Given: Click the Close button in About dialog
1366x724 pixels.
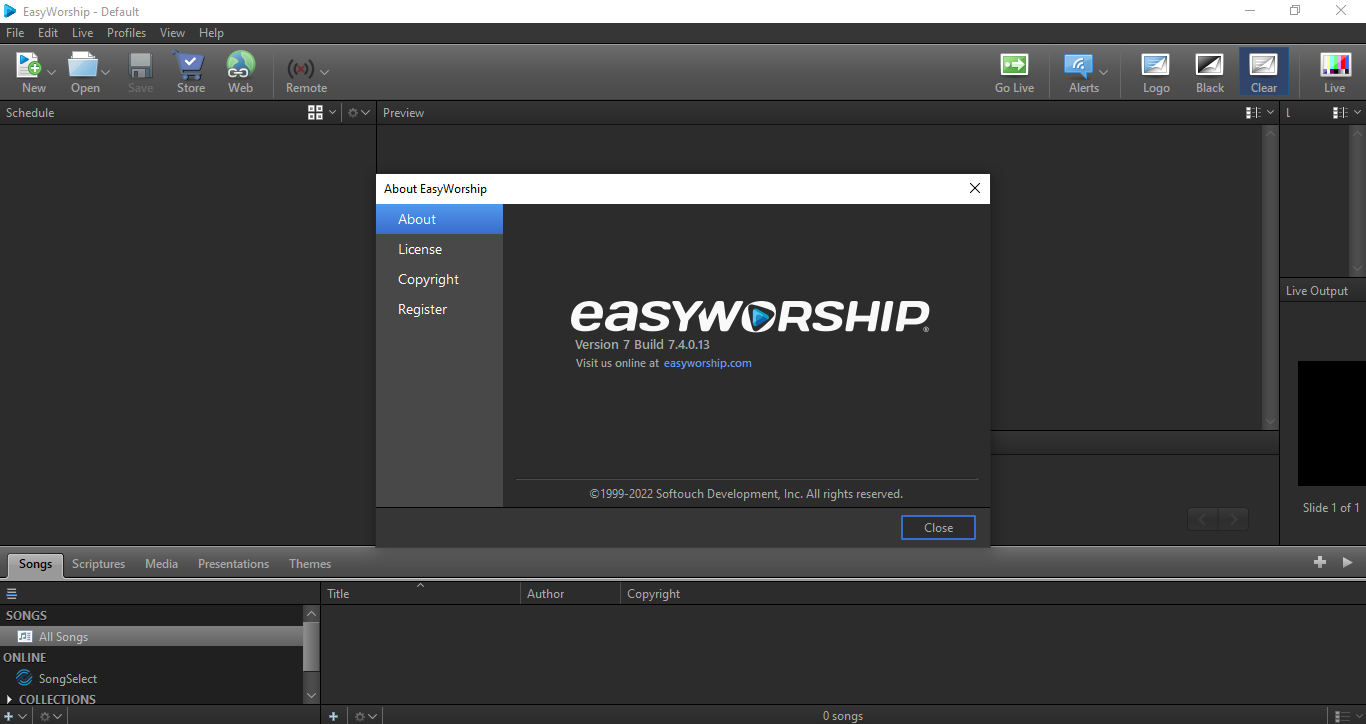Looking at the screenshot, I should 938,527.
